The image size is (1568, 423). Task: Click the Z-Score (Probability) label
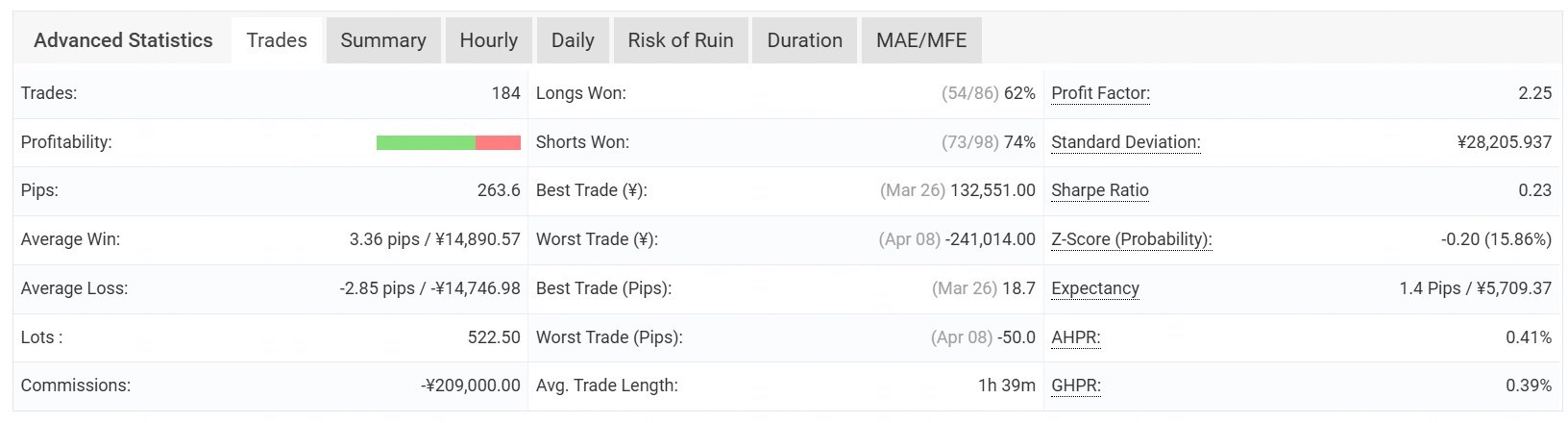(x=1131, y=239)
